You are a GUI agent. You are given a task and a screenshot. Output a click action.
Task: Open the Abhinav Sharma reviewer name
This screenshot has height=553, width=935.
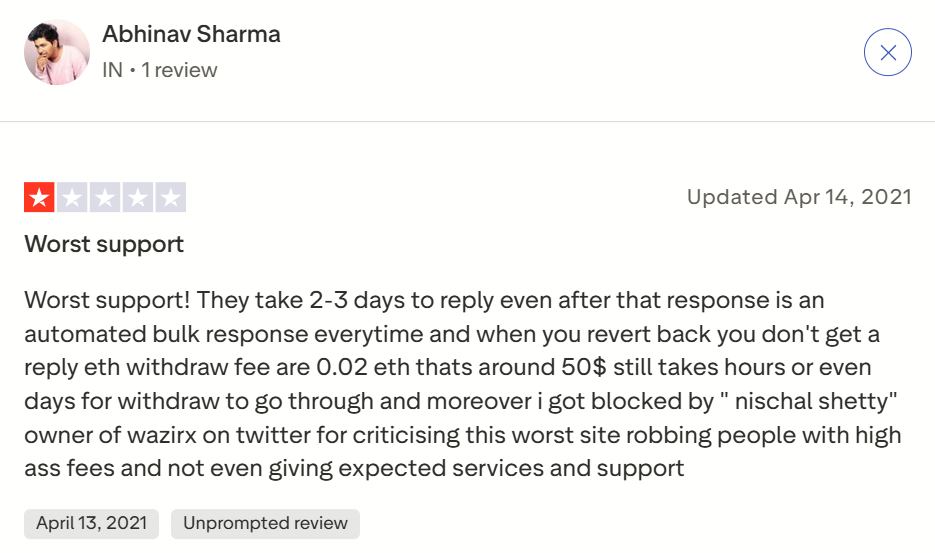point(191,34)
